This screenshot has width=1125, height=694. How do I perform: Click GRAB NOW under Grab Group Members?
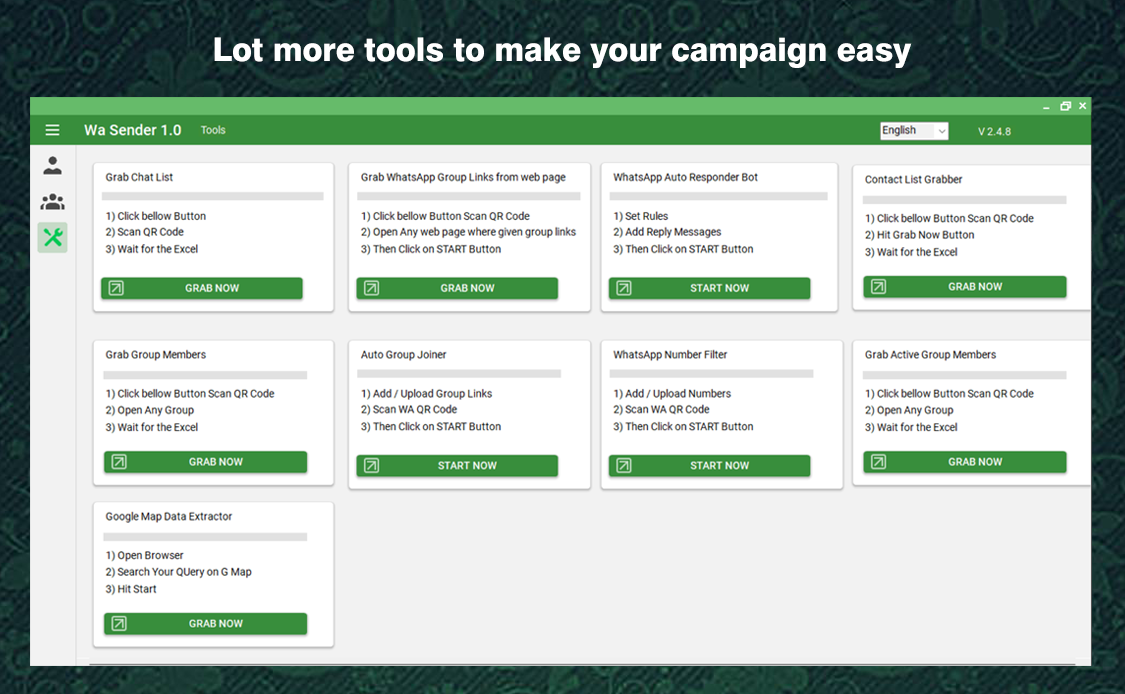205,461
